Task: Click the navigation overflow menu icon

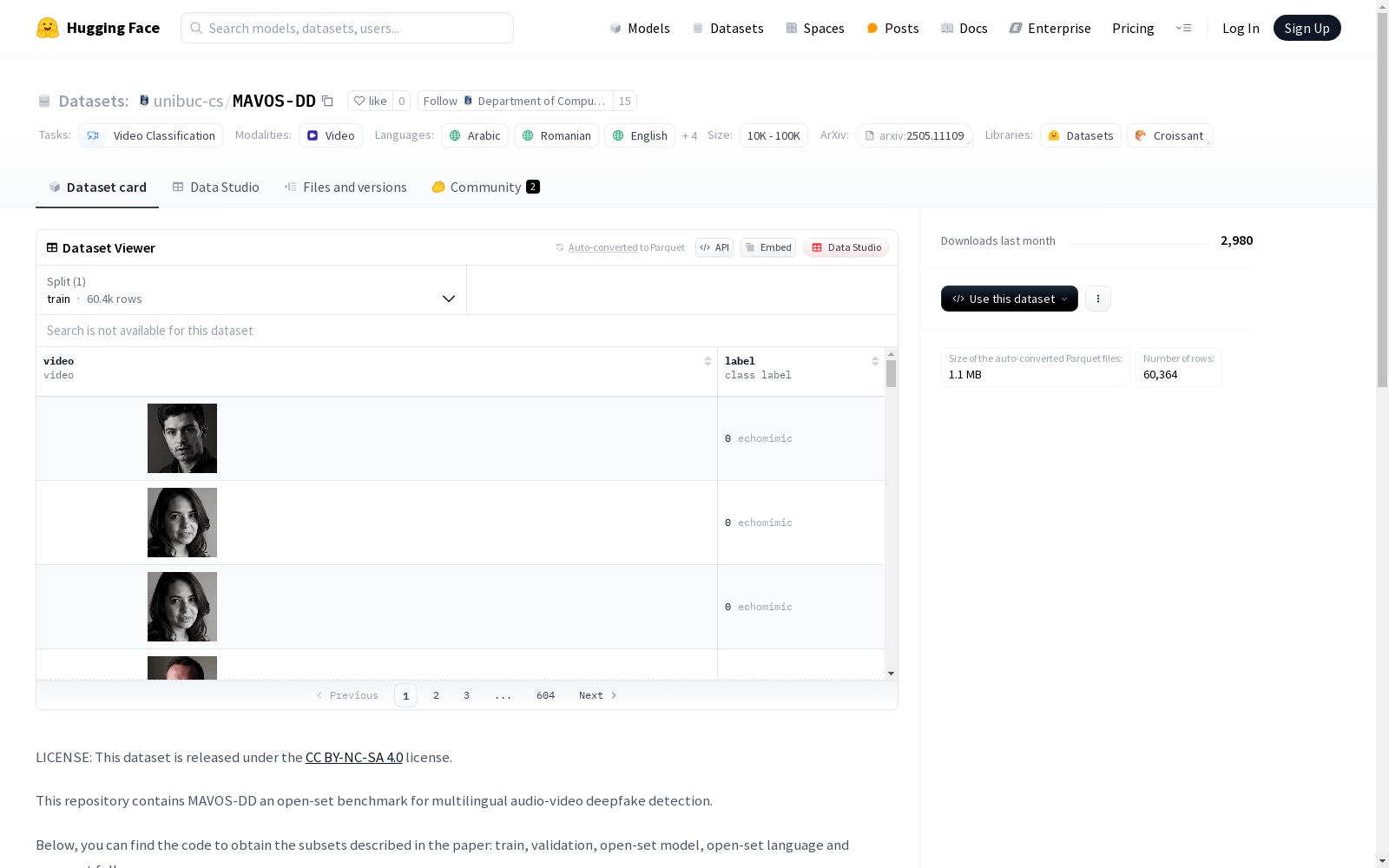Action: click(1183, 28)
